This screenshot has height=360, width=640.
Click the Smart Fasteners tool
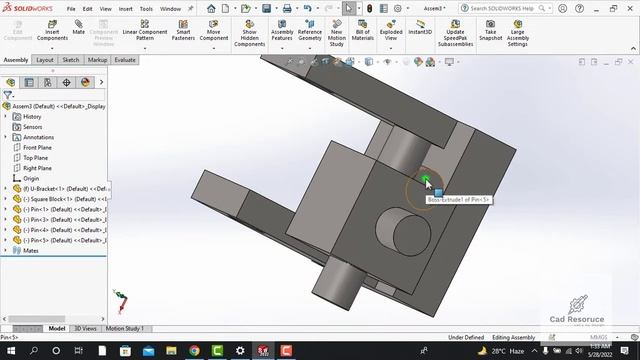coord(183,30)
